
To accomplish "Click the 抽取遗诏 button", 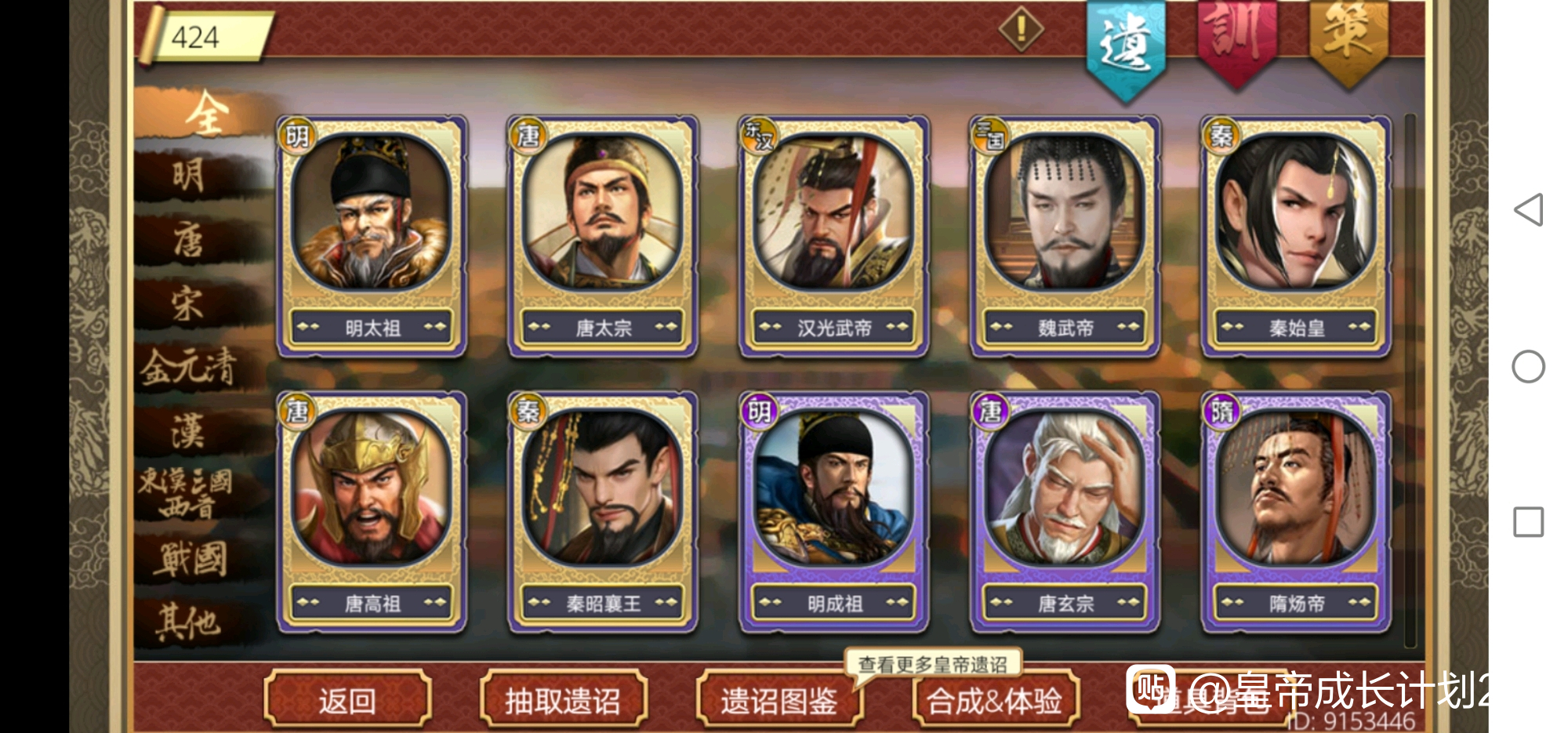I will (563, 699).
